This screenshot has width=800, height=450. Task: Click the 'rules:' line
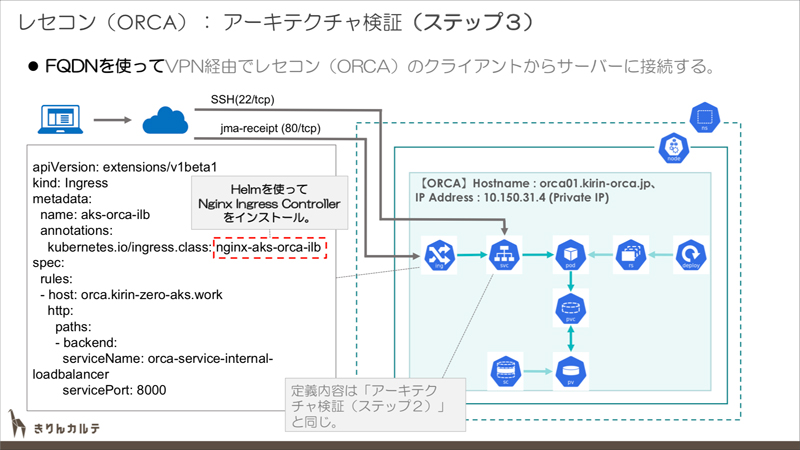[x=57, y=279]
